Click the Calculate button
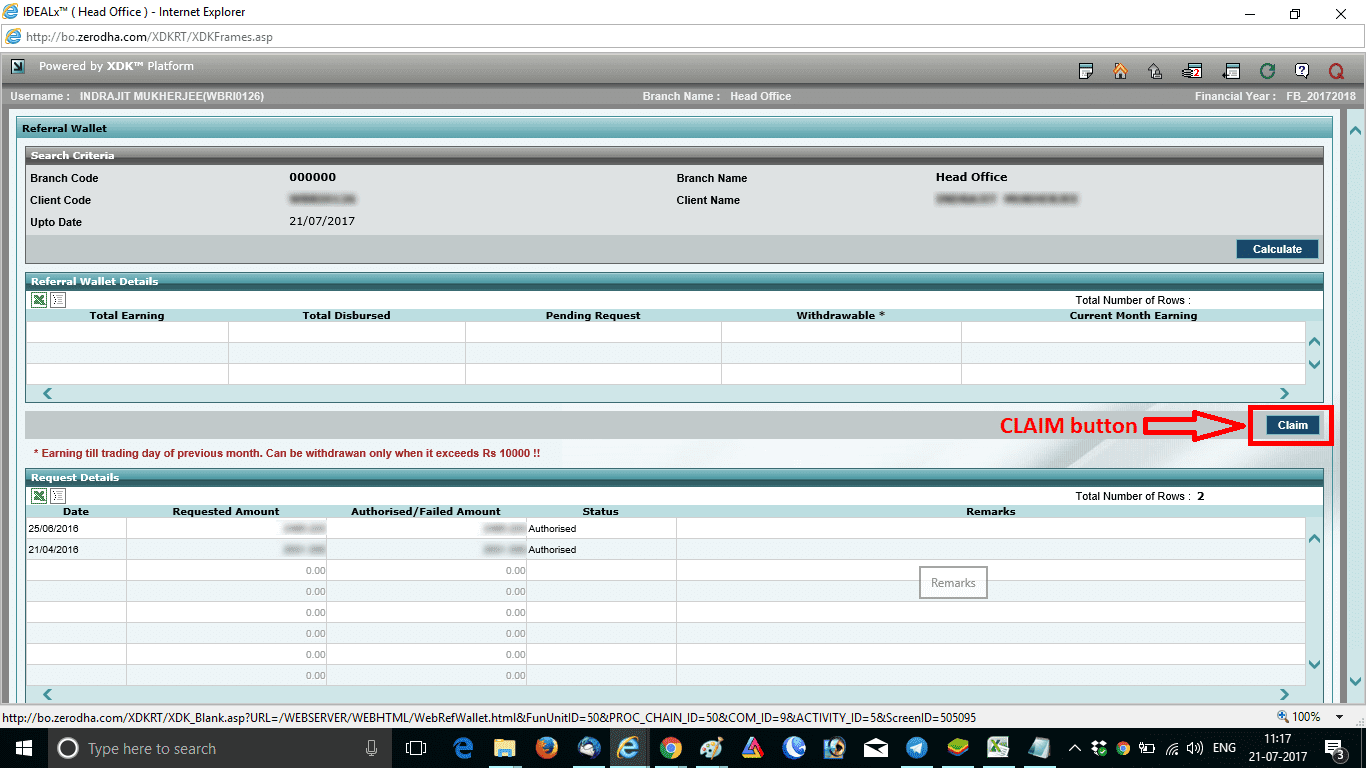 (1277, 249)
